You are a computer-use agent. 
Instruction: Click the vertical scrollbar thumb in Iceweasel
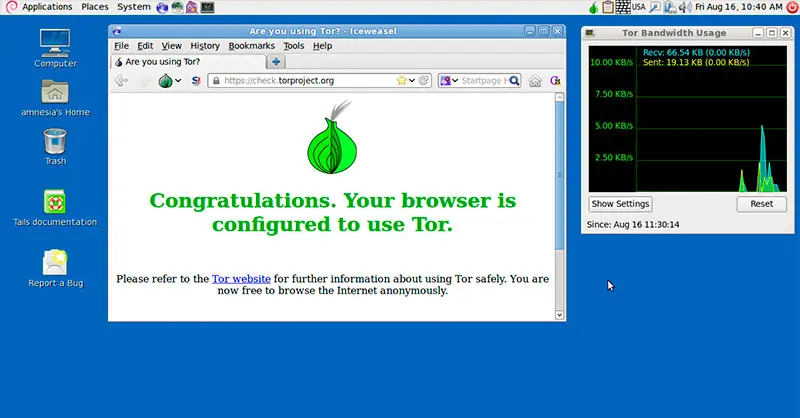560,176
